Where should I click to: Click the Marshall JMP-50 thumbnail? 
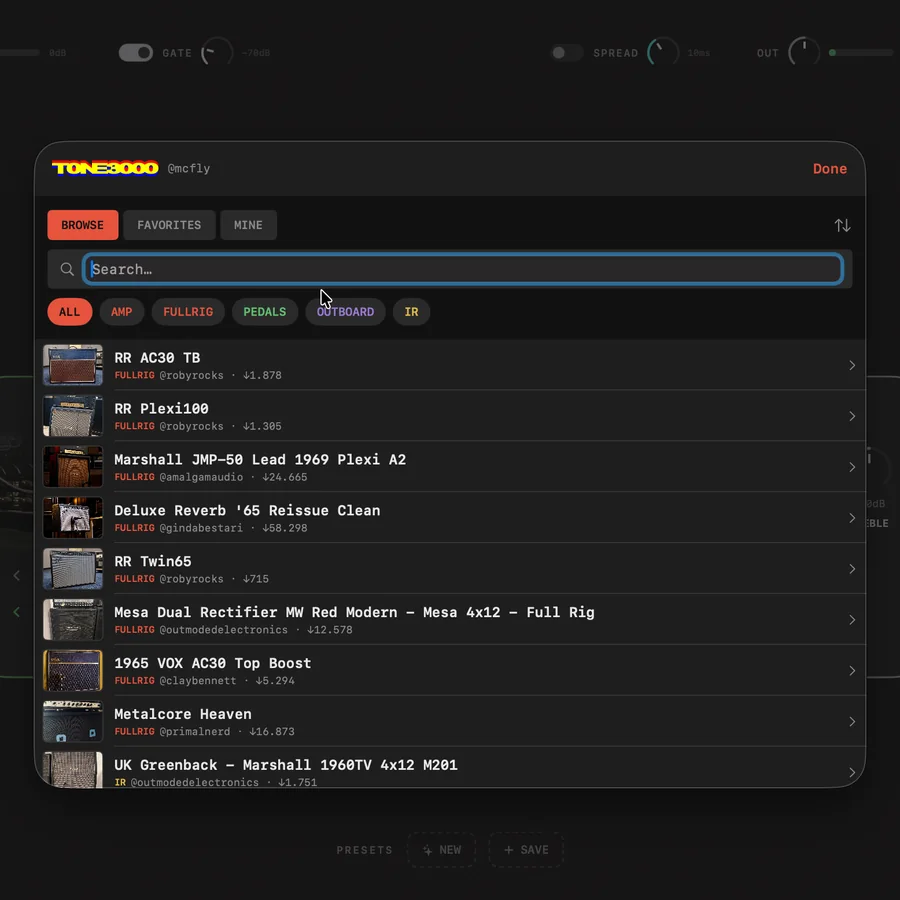(x=73, y=467)
